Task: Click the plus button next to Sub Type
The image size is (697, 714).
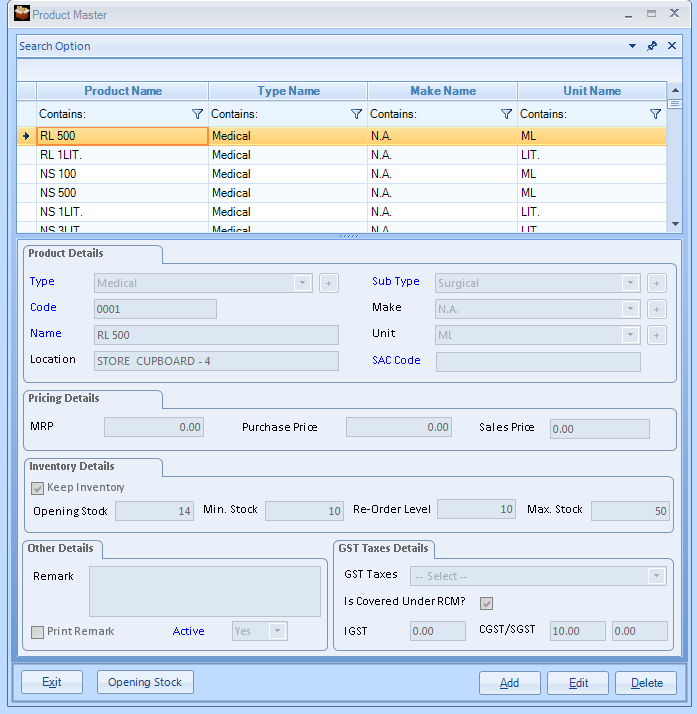Action: point(656,284)
